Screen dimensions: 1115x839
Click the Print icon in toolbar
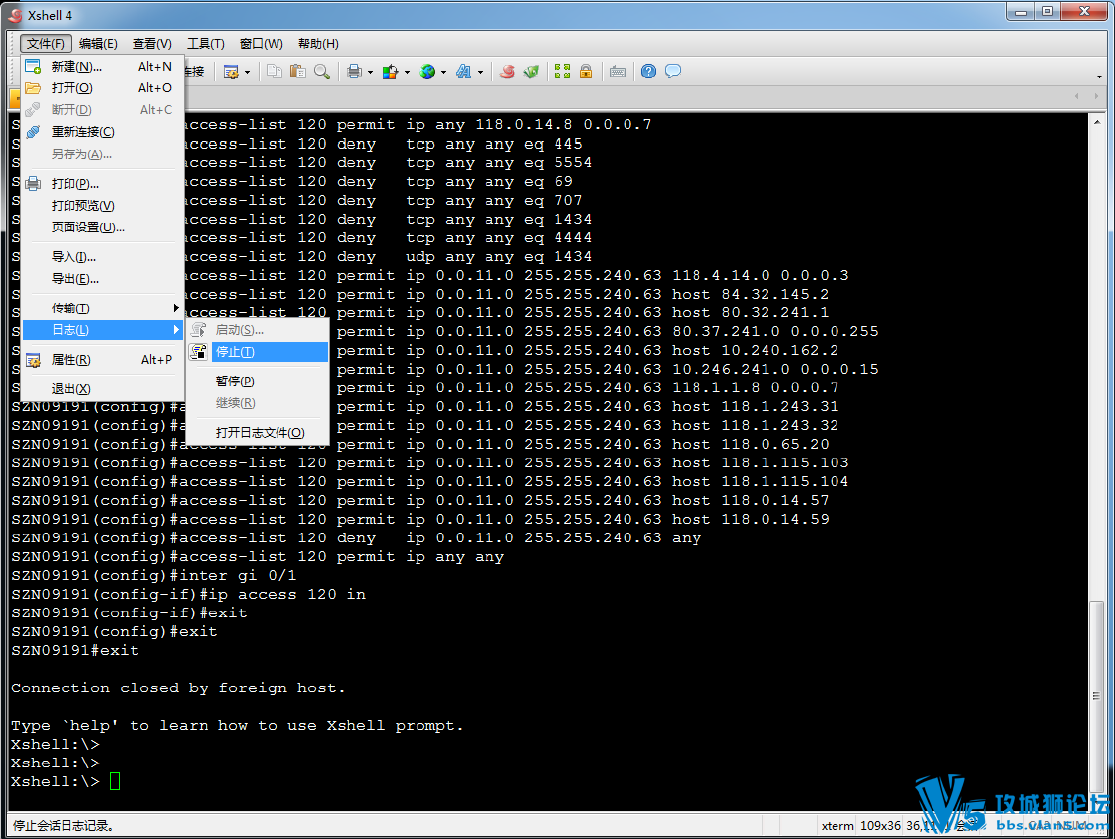click(x=353, y=71)
